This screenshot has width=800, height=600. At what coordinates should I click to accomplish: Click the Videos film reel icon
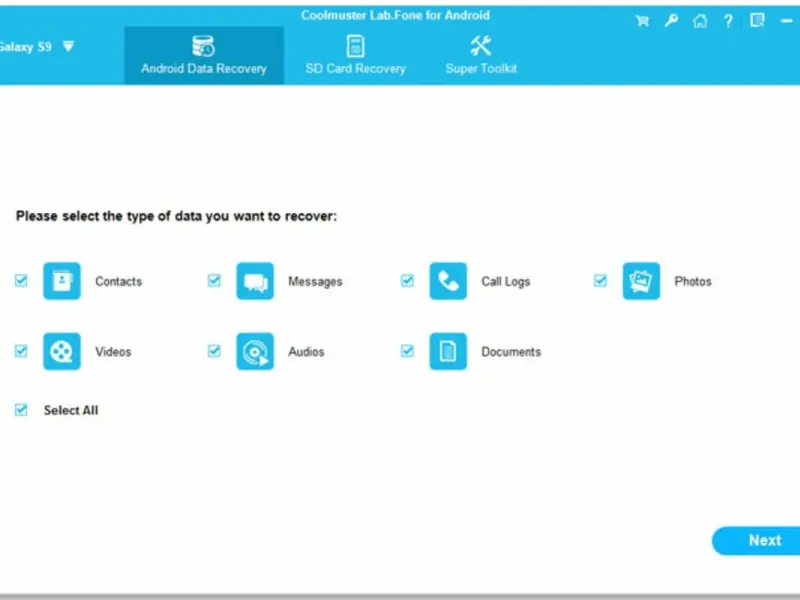tap(62, 352)
